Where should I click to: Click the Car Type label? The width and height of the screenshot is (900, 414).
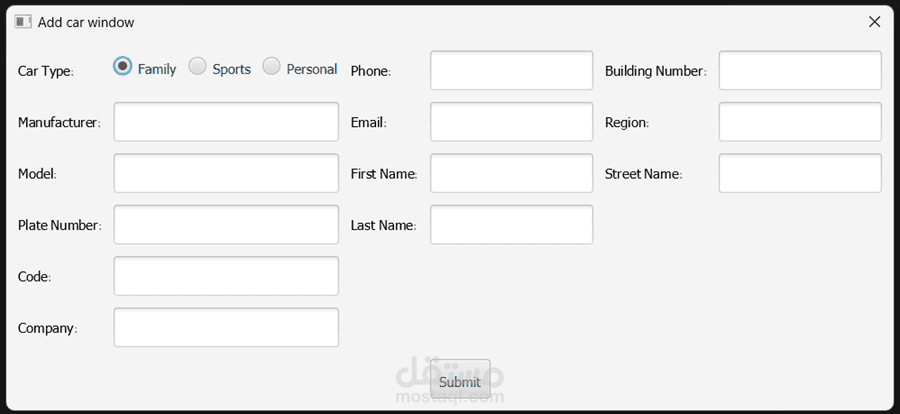coord(45,71)
